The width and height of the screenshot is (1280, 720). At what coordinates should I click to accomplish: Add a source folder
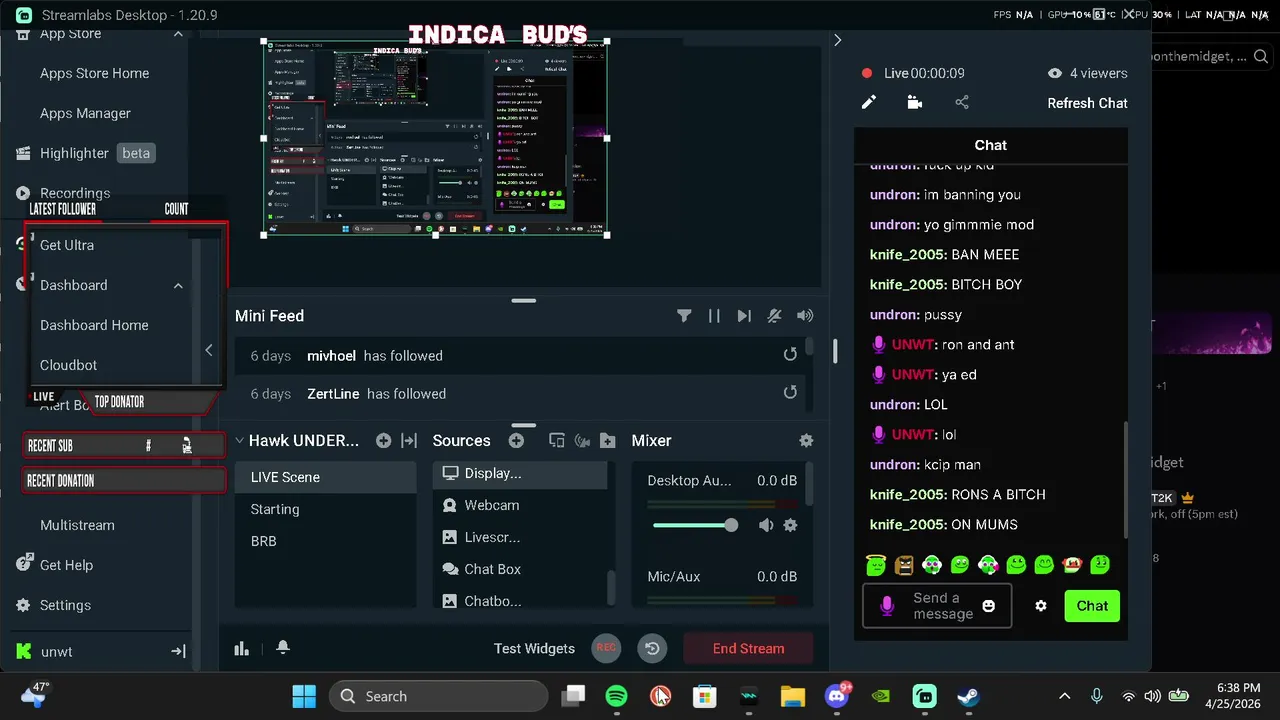tap(608, 441)
